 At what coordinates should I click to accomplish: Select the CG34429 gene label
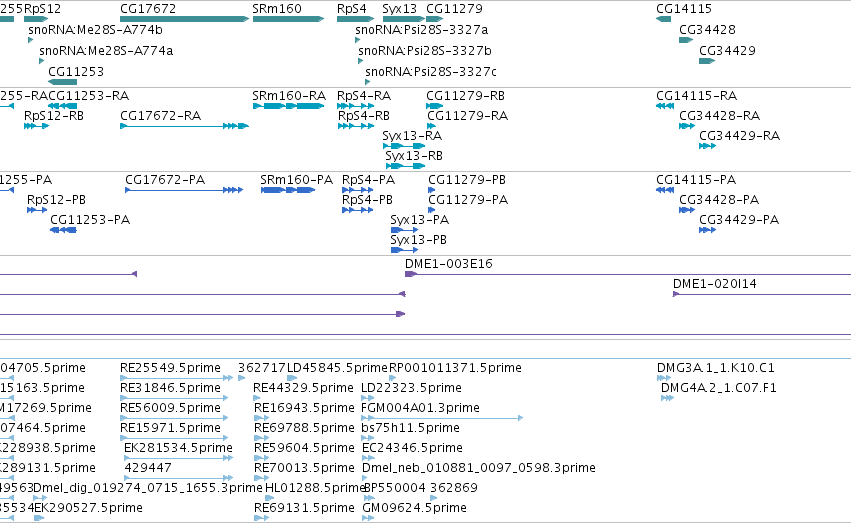pyautogui.click(x=727, y=50)
